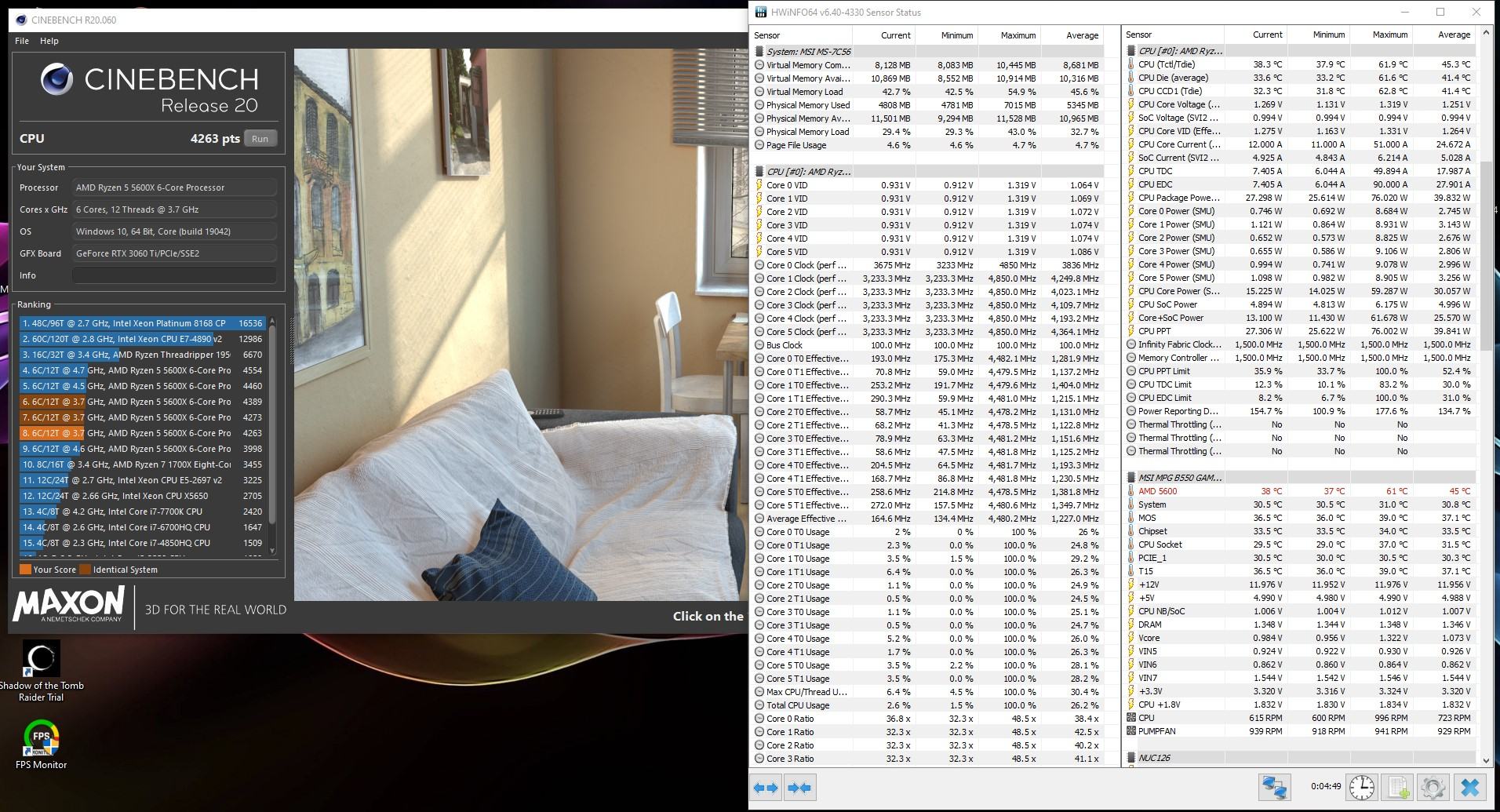Screen dimensions: 1500x812
Task: Click the expand-columns arrows icon in HWiNFO
Action: (766, 788)
